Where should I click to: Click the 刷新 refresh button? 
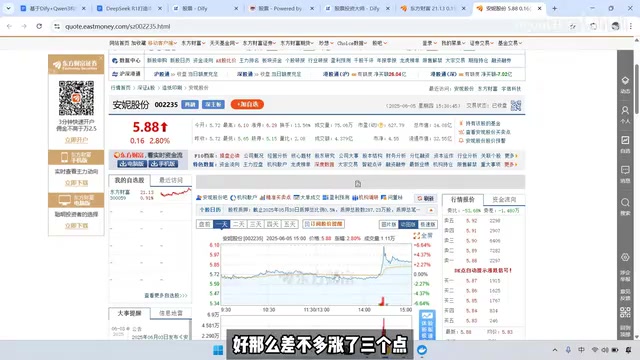[x=426, y=198]
